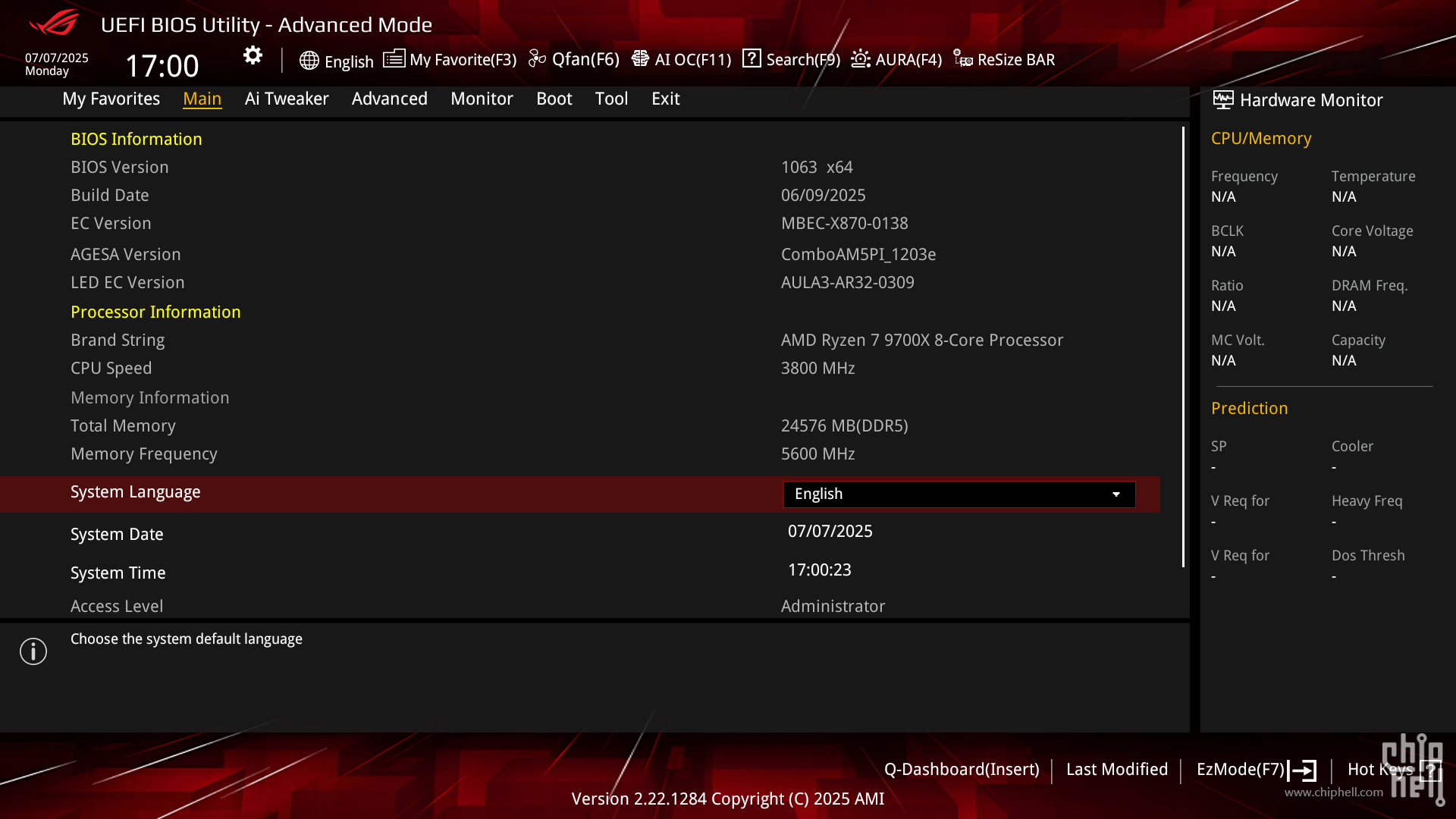Open the Tool tab
This screenshot has height=819, width=1456.
coord(611,99)
